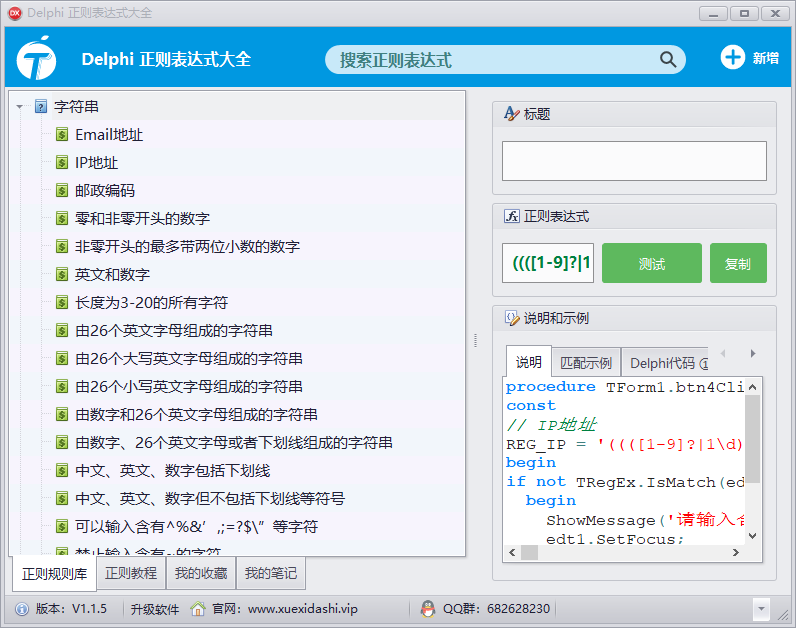Image resolution: width=796 pixels, height=628 pixels.
Task: Click the panel splitter grip handle
Action: [475, 340]
